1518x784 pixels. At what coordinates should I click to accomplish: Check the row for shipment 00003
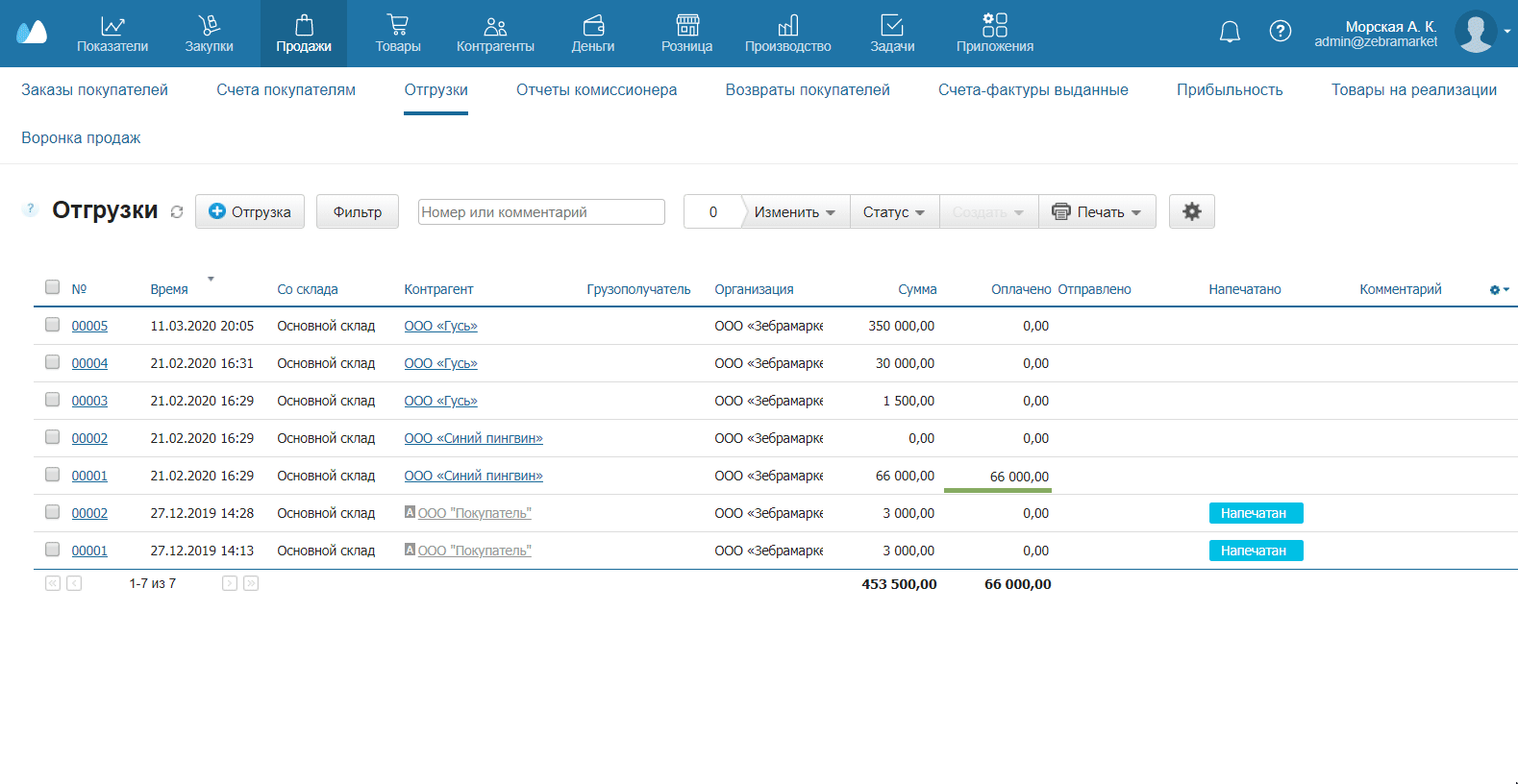[x=53, y=400]
